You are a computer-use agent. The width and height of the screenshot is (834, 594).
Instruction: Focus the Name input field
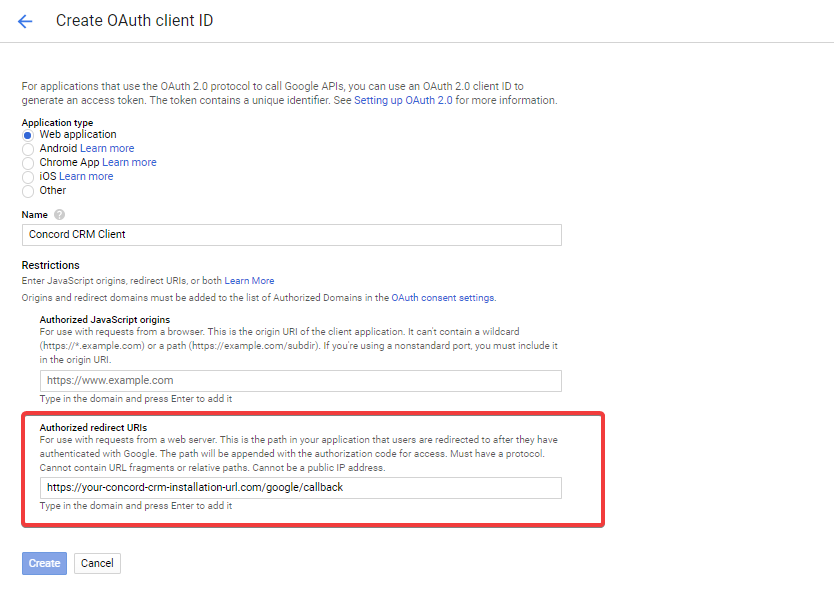tap(292, 234)
